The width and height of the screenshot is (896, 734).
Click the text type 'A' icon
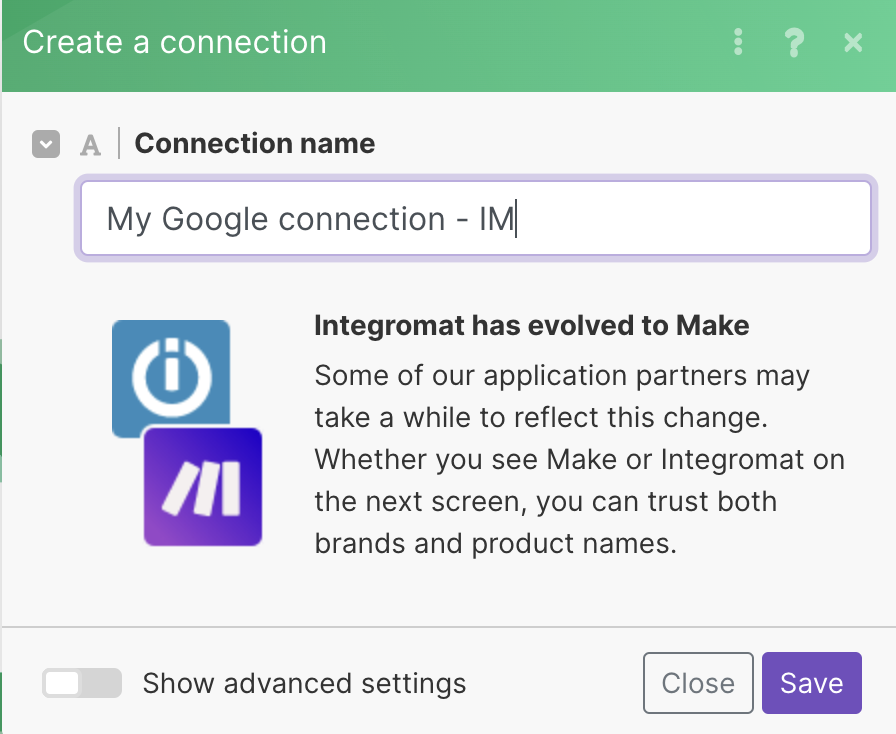tap(90, 145)
